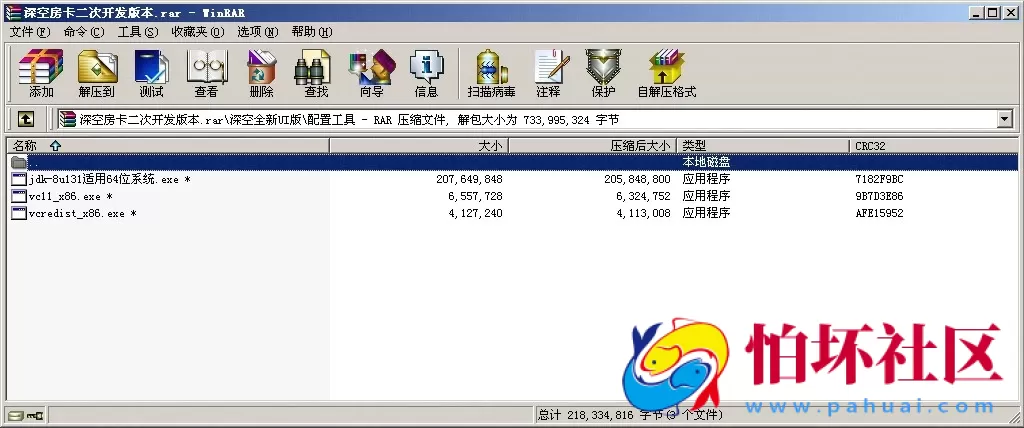Click the 查看 (View) toolbar icon
Screen dimensions: 1024x428
pos(206,66)
